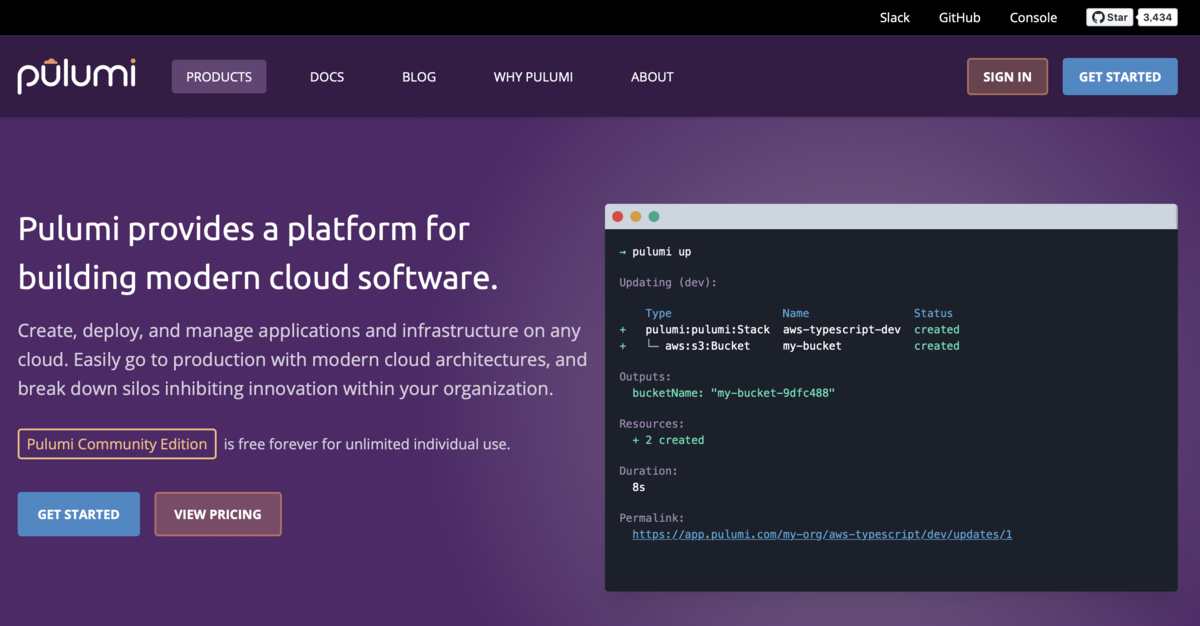Click the Get Started button below the headline
This screenshot has width=1200, height=626.
coord(79,514)
